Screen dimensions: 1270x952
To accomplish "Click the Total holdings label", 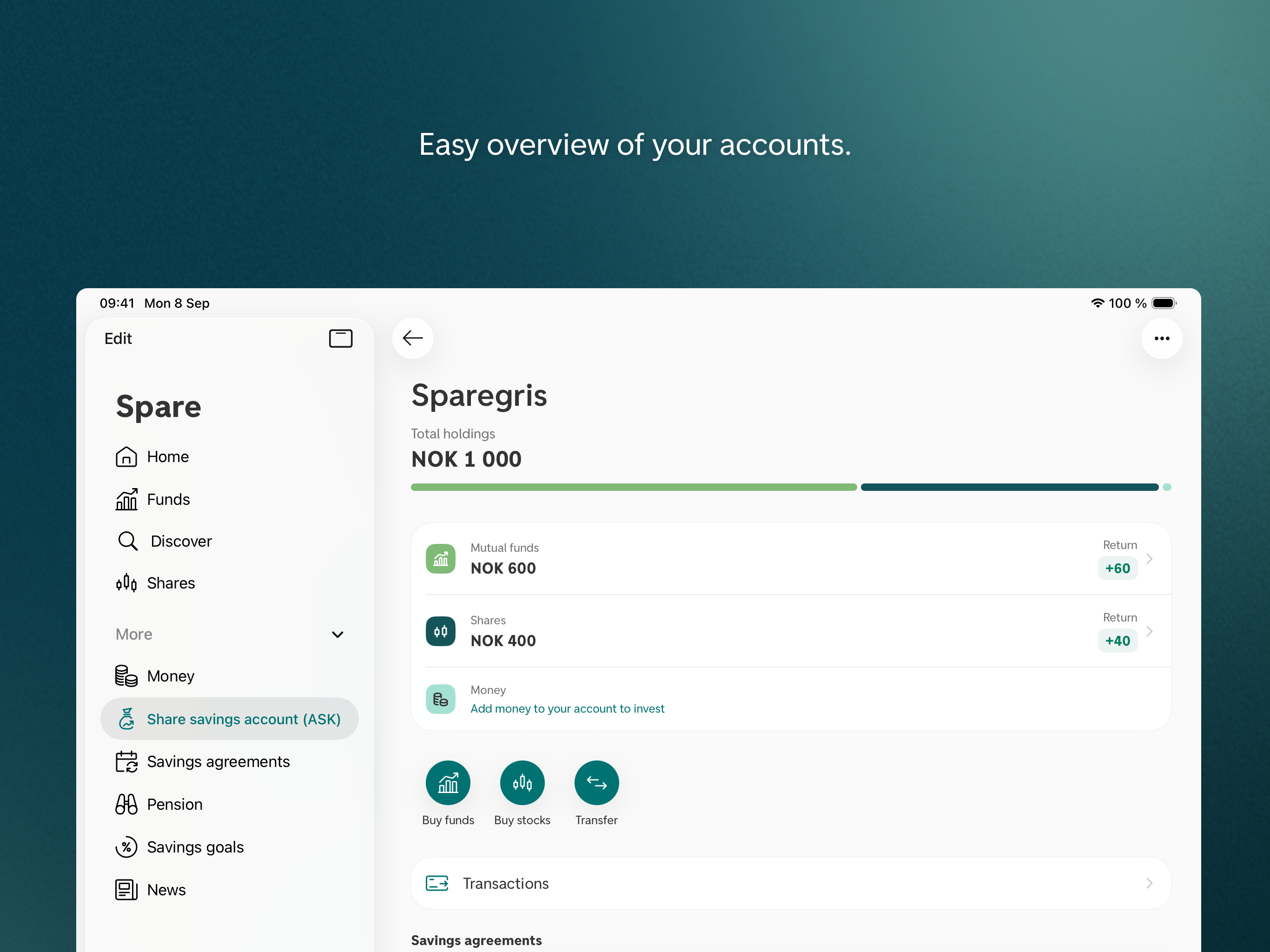I will (452, 434).
